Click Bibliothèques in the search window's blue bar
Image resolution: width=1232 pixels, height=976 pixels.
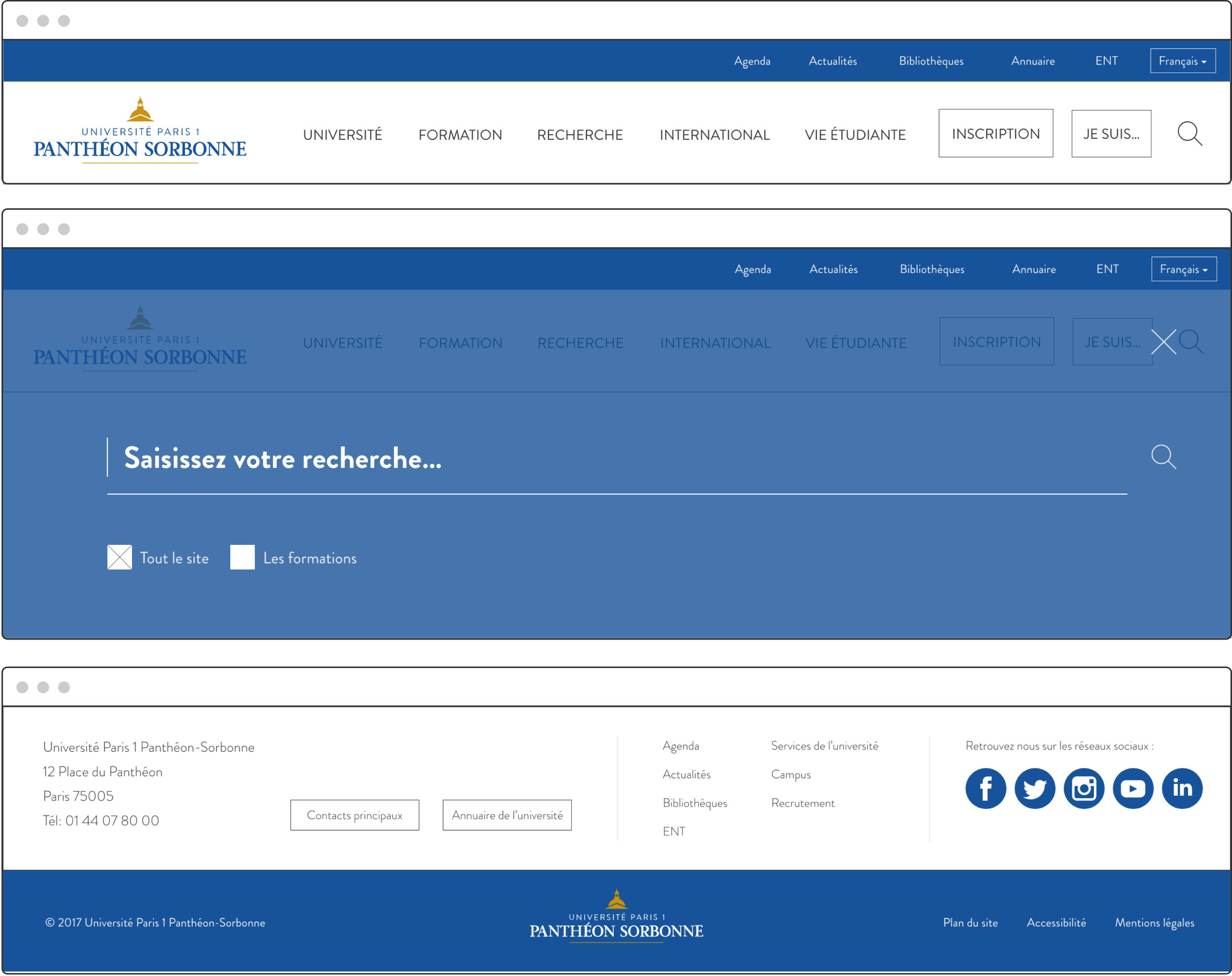[x=932, y=269]
